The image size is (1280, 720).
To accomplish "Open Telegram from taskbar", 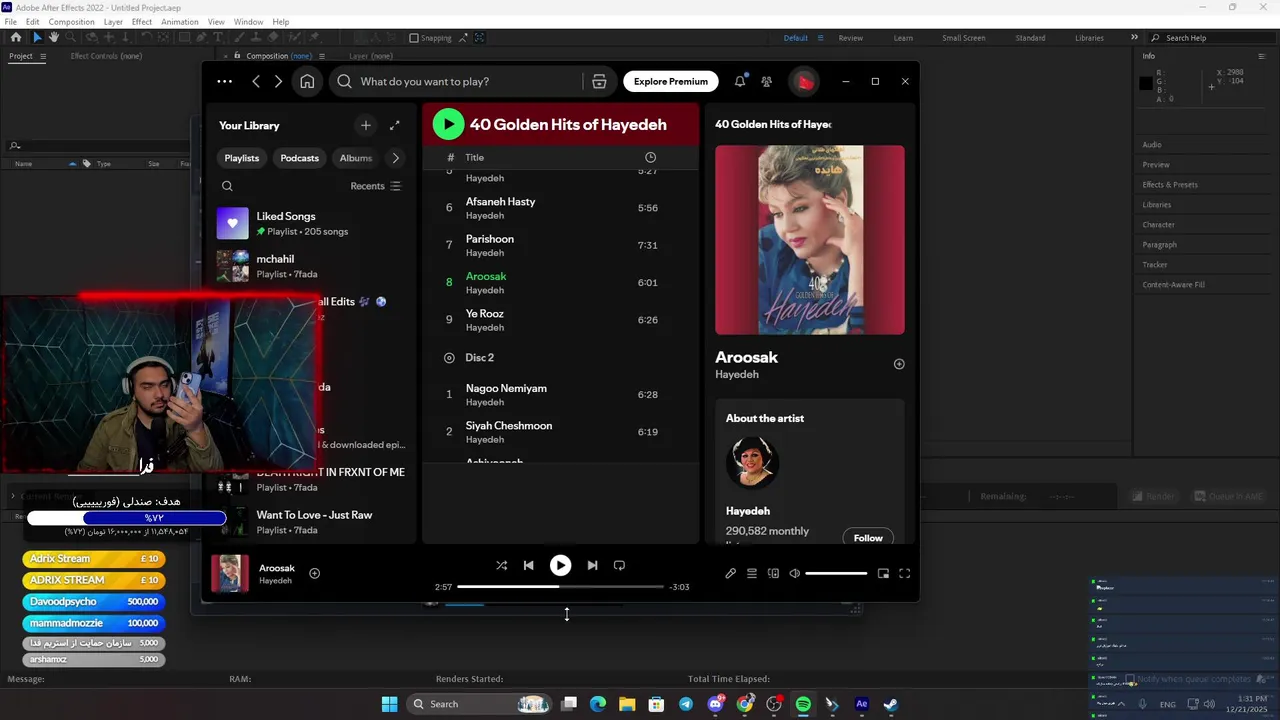I will coord(685,704).
